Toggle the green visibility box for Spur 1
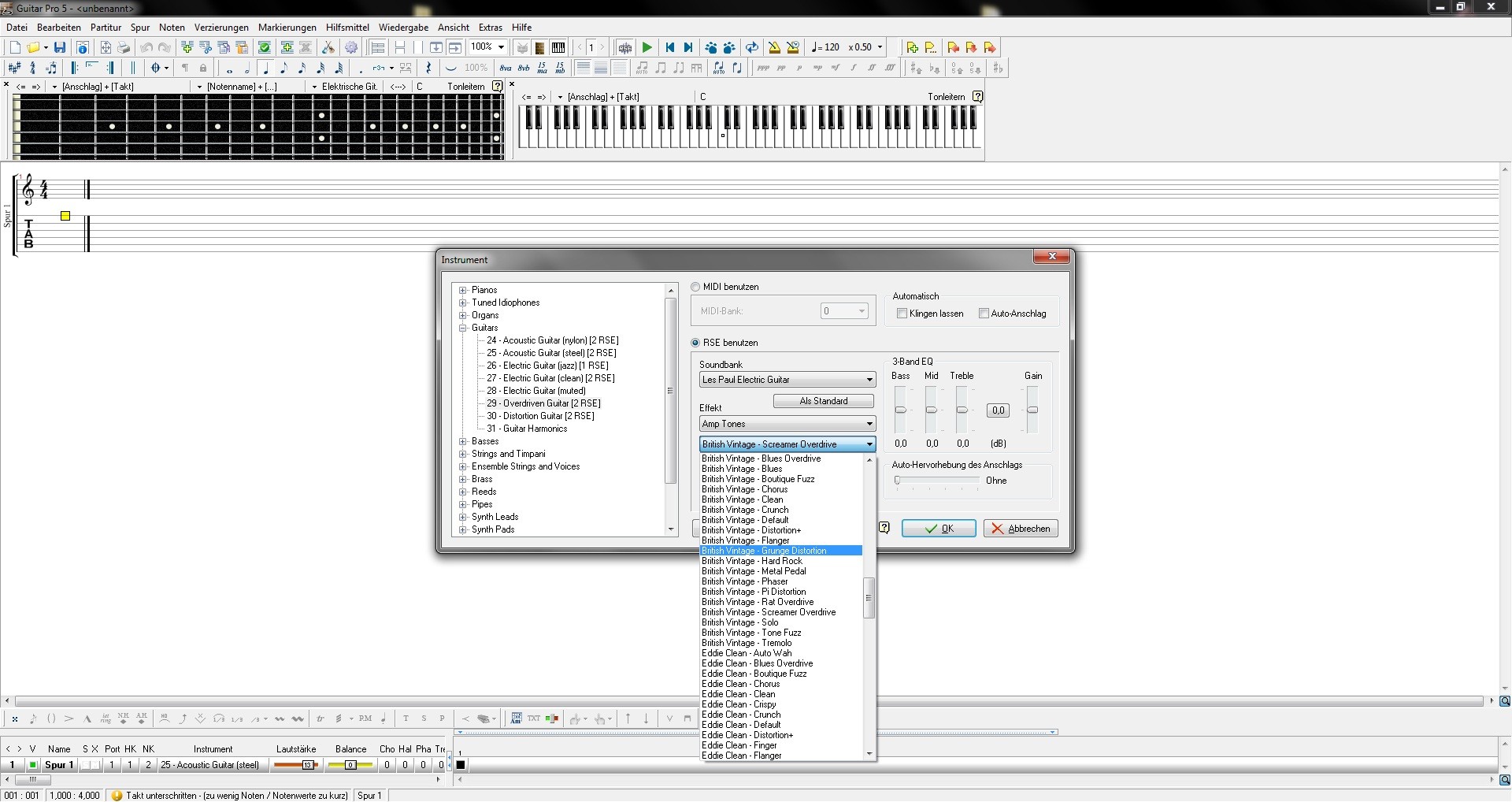Image resolution: width=1512 pixels, height=802 pixels. [x=33, y=765]
